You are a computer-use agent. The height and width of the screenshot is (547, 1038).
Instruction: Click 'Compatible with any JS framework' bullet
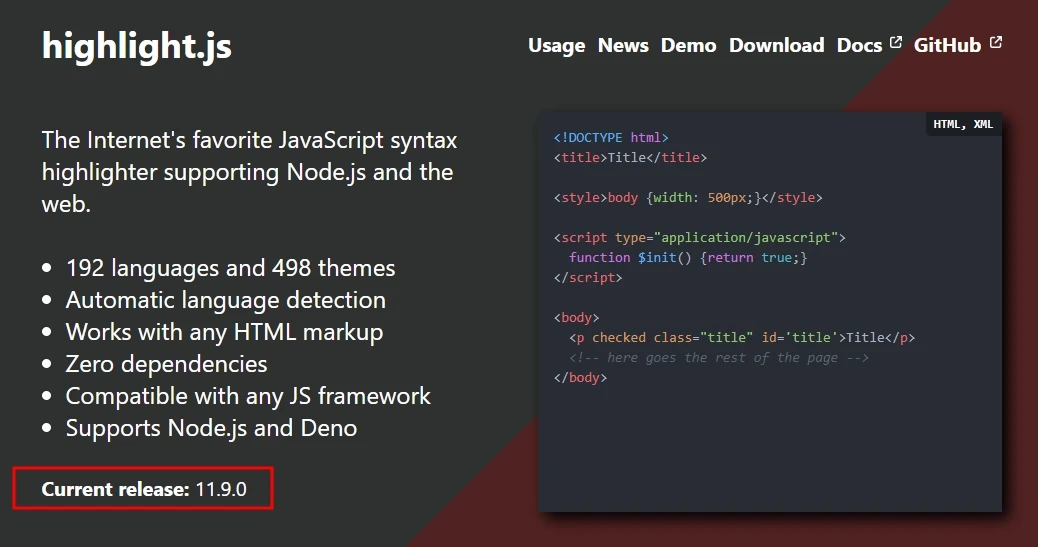click(x=248, y=396)
